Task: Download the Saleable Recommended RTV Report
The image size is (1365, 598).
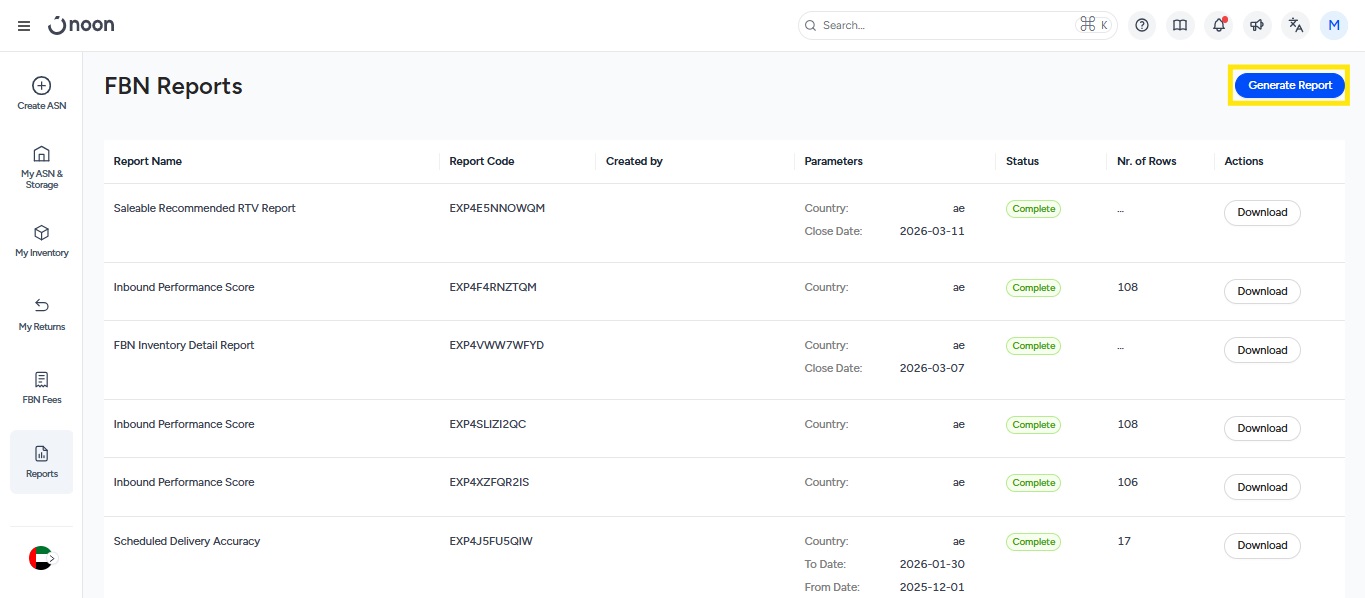Action: (x=1262, y=213)
